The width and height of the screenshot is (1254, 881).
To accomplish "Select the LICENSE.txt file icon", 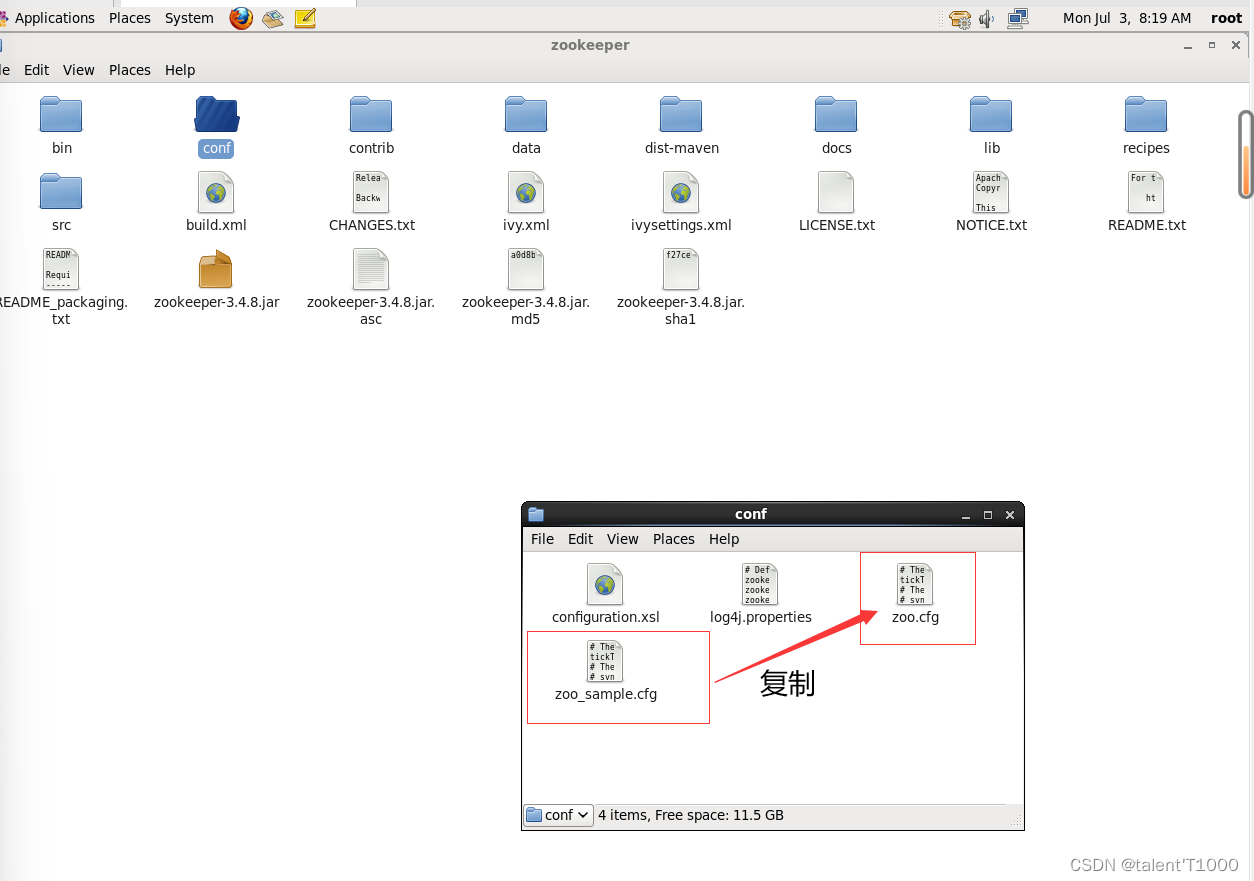I will coord(836,192).
